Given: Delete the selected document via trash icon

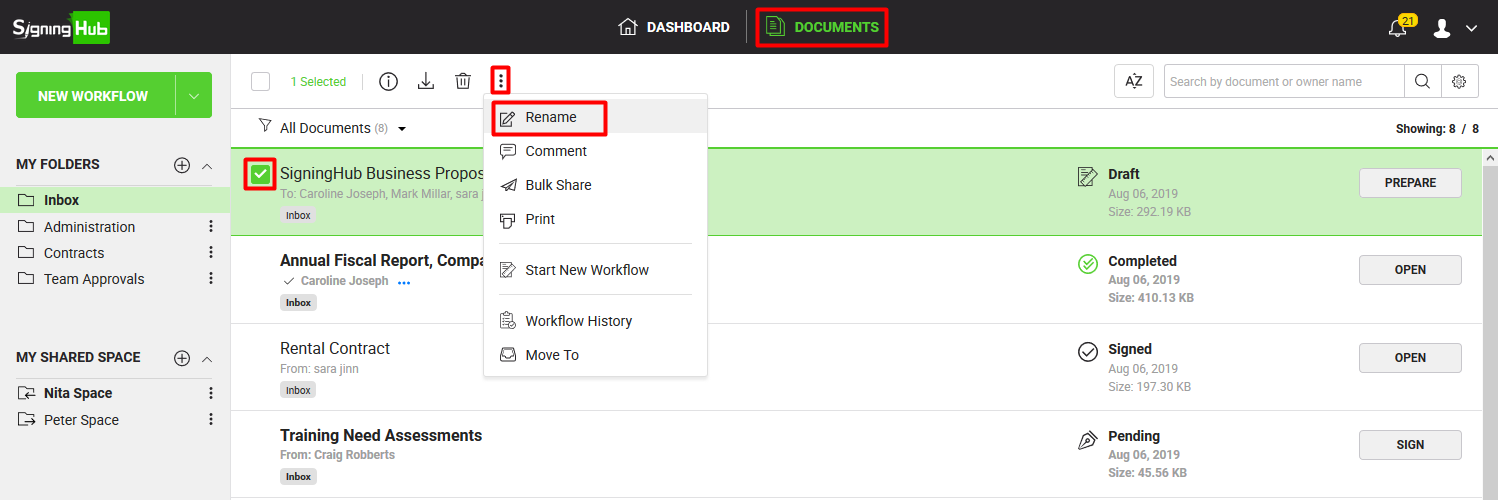Looking at the screenshot, I should coord(463,82).
